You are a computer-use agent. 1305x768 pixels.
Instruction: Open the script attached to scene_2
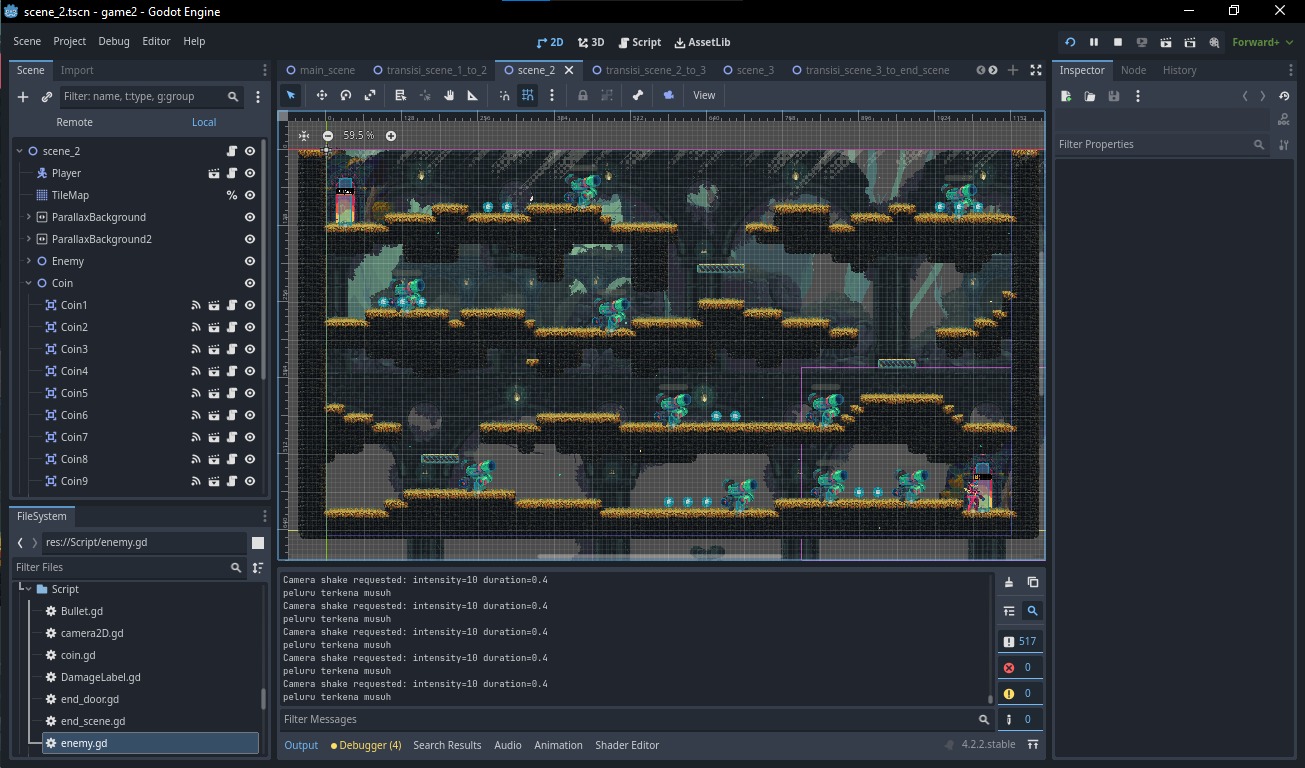[232, 151]
